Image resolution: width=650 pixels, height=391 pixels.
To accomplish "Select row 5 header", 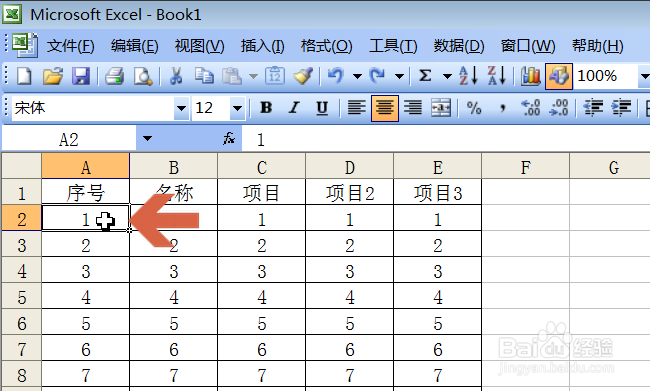I will [x=22, y=296].
